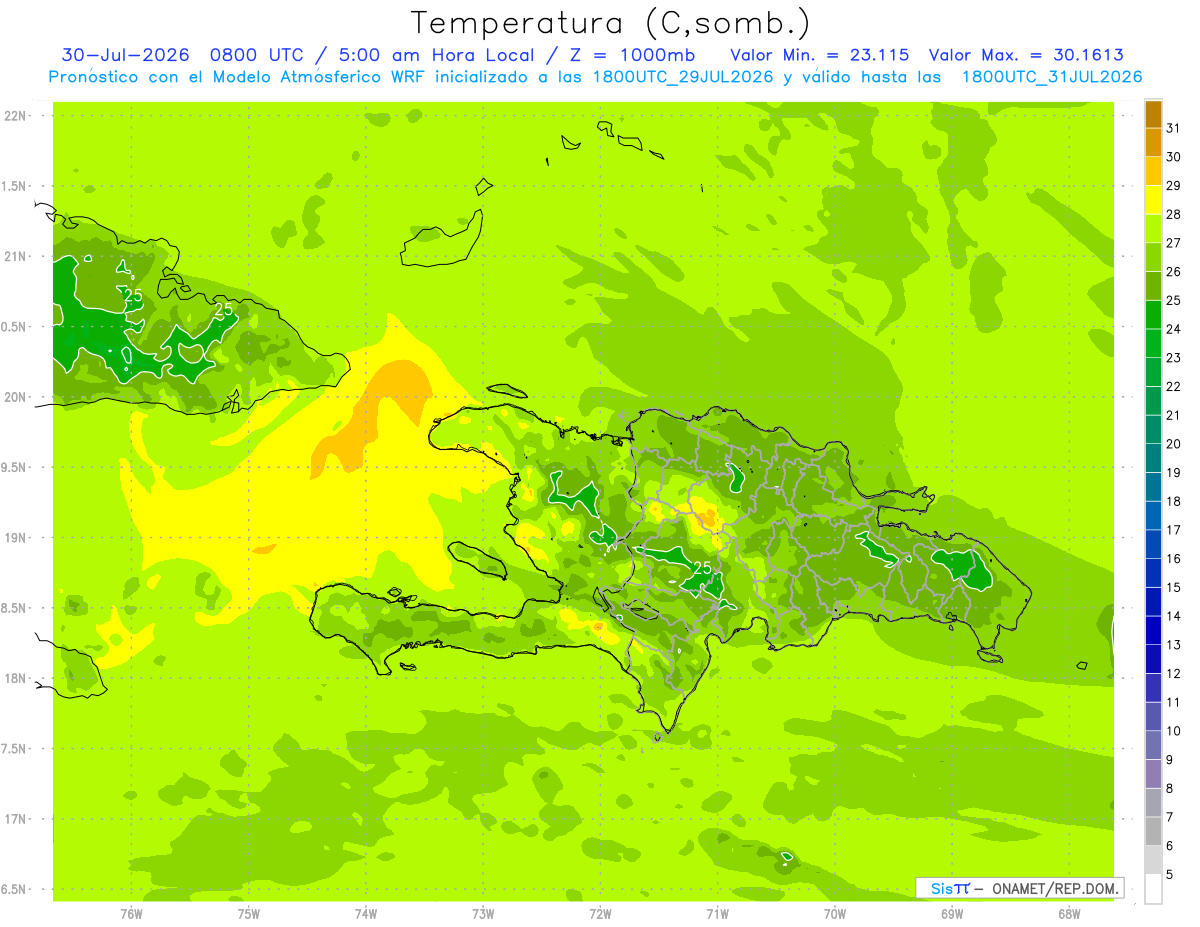The image size is (1200, 927).
Task: Select the purple legend swatch between 9 and 10
Action: tap(1153, 745)
